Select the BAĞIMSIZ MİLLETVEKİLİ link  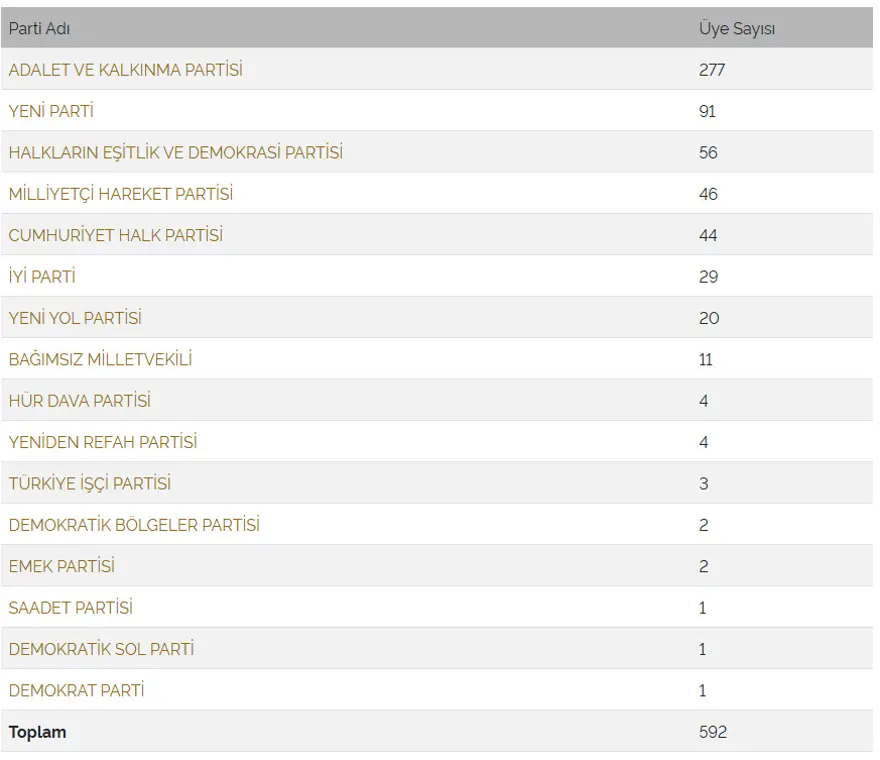click(100, 359)
